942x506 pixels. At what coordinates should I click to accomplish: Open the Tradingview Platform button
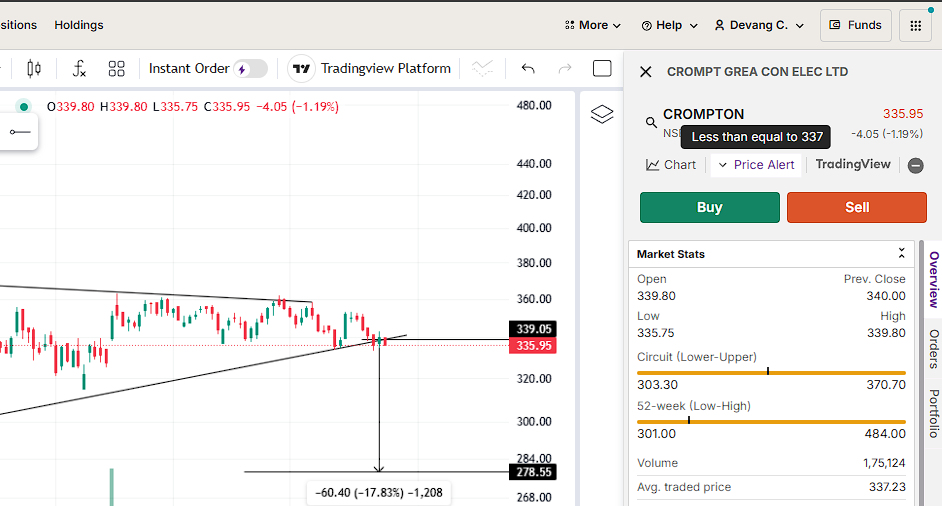[369, 69]
